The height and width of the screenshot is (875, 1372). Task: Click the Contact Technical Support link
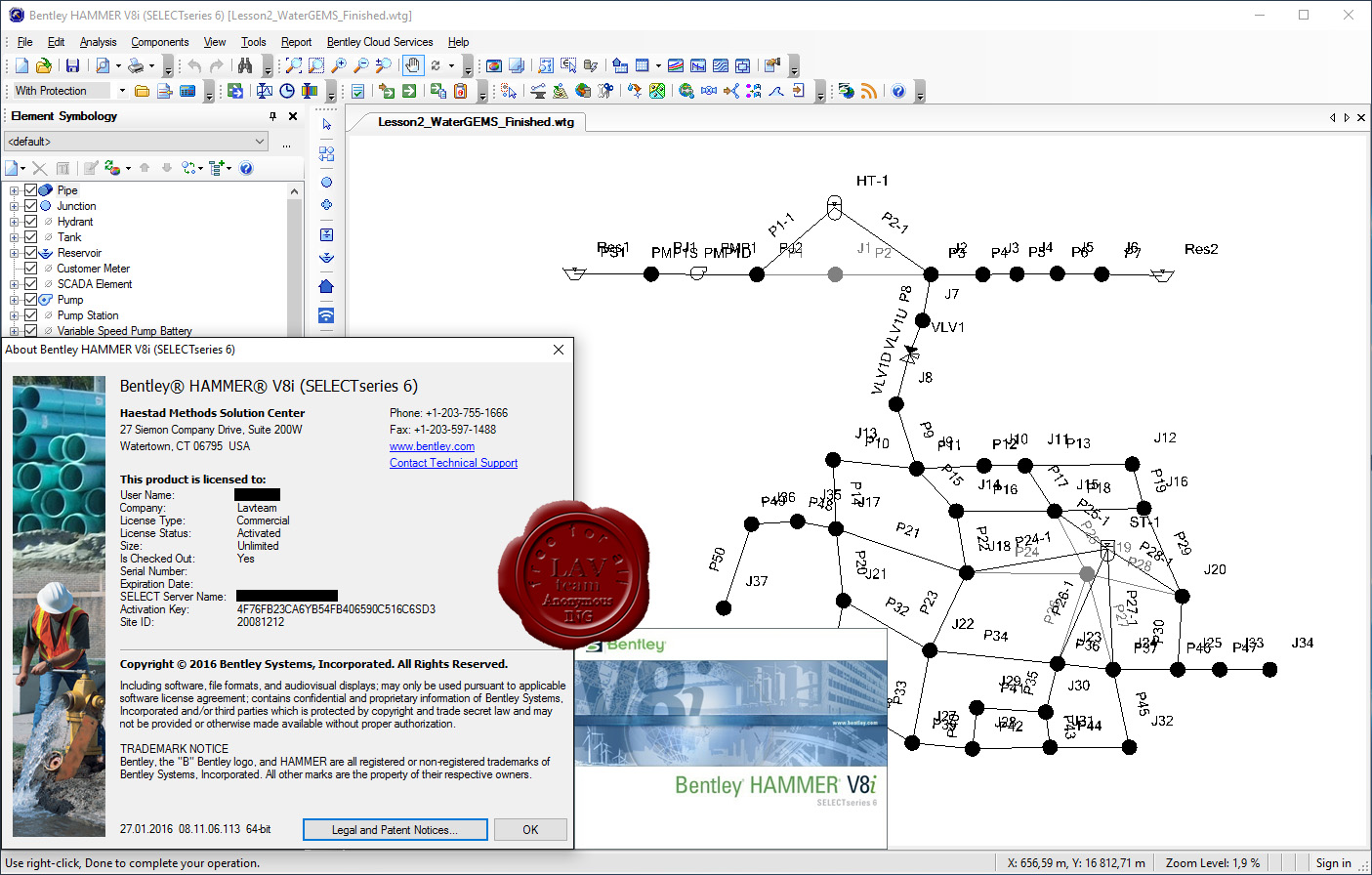(454, 463)
